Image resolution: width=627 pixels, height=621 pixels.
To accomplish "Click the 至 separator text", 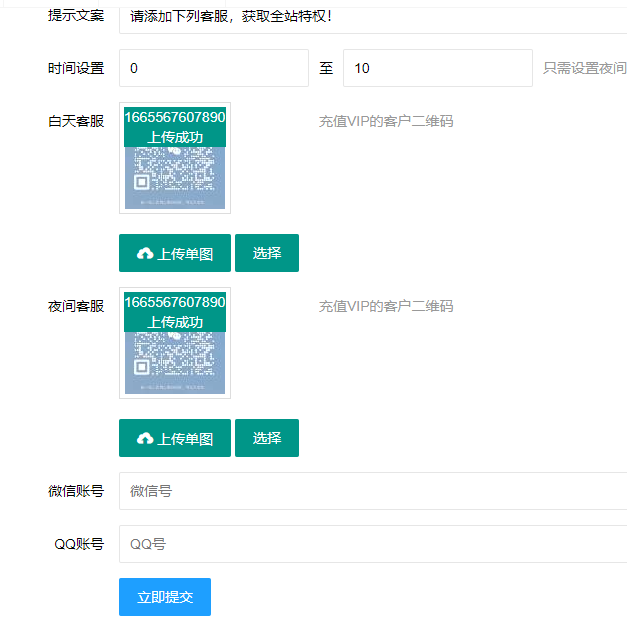I will click(326, 68).
